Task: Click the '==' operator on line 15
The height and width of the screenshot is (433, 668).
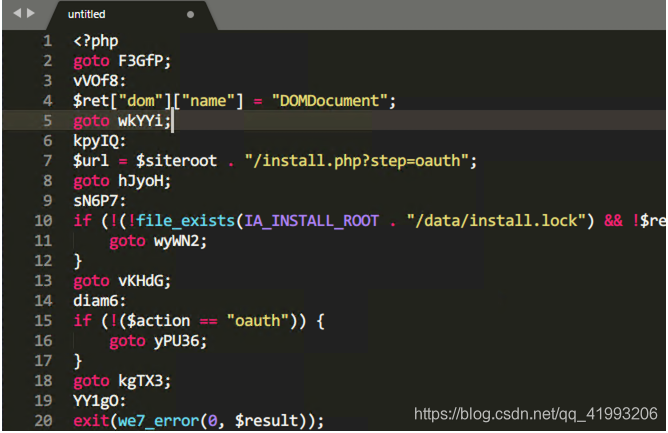Action: [x=208, y=321]
